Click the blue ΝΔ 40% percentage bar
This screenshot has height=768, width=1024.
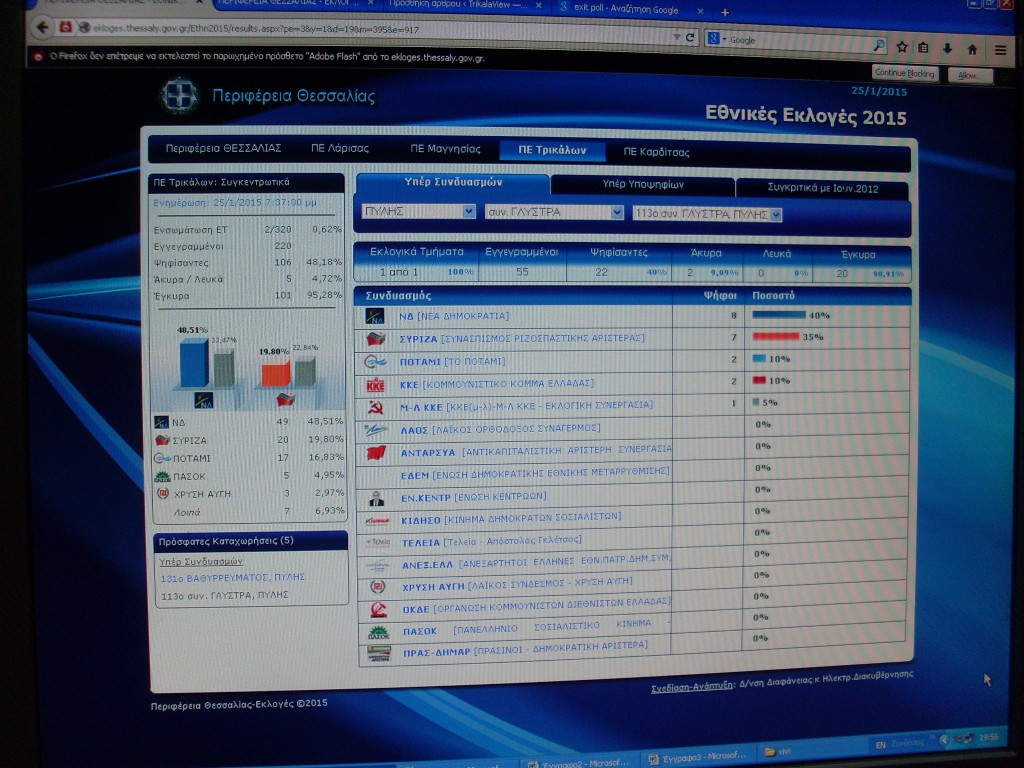click(x=778, y=315)
